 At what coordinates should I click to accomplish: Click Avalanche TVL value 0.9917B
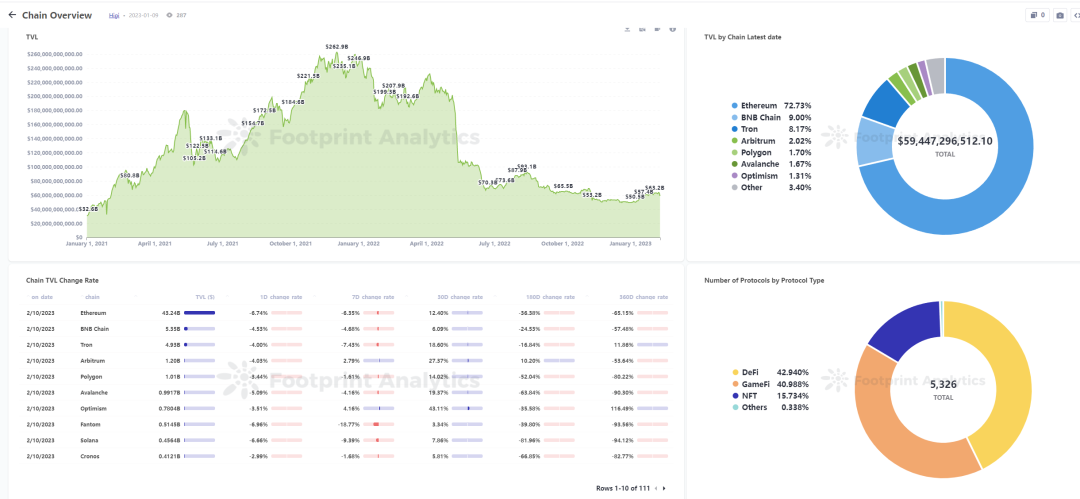click(x=169, y=393)
